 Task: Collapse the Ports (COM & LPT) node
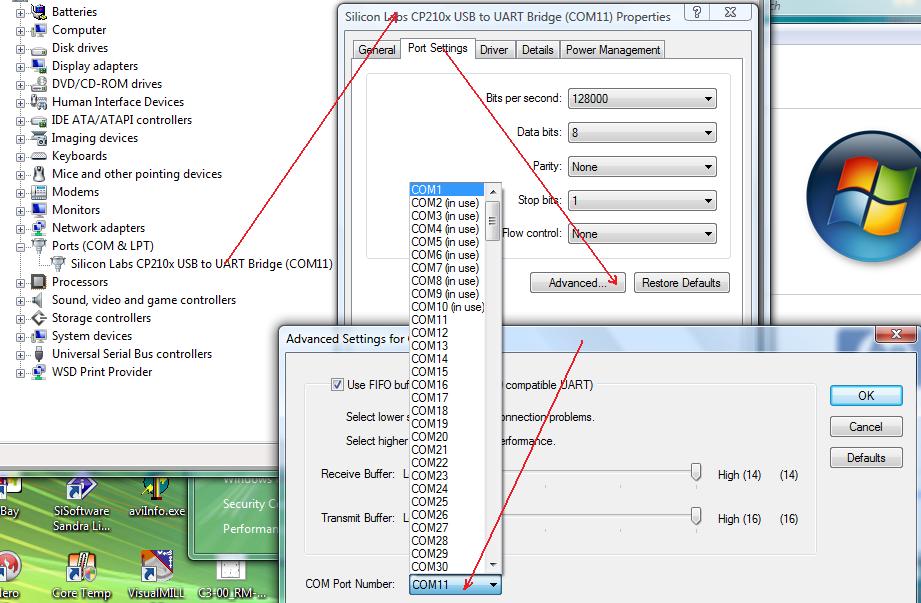[21, 247]
